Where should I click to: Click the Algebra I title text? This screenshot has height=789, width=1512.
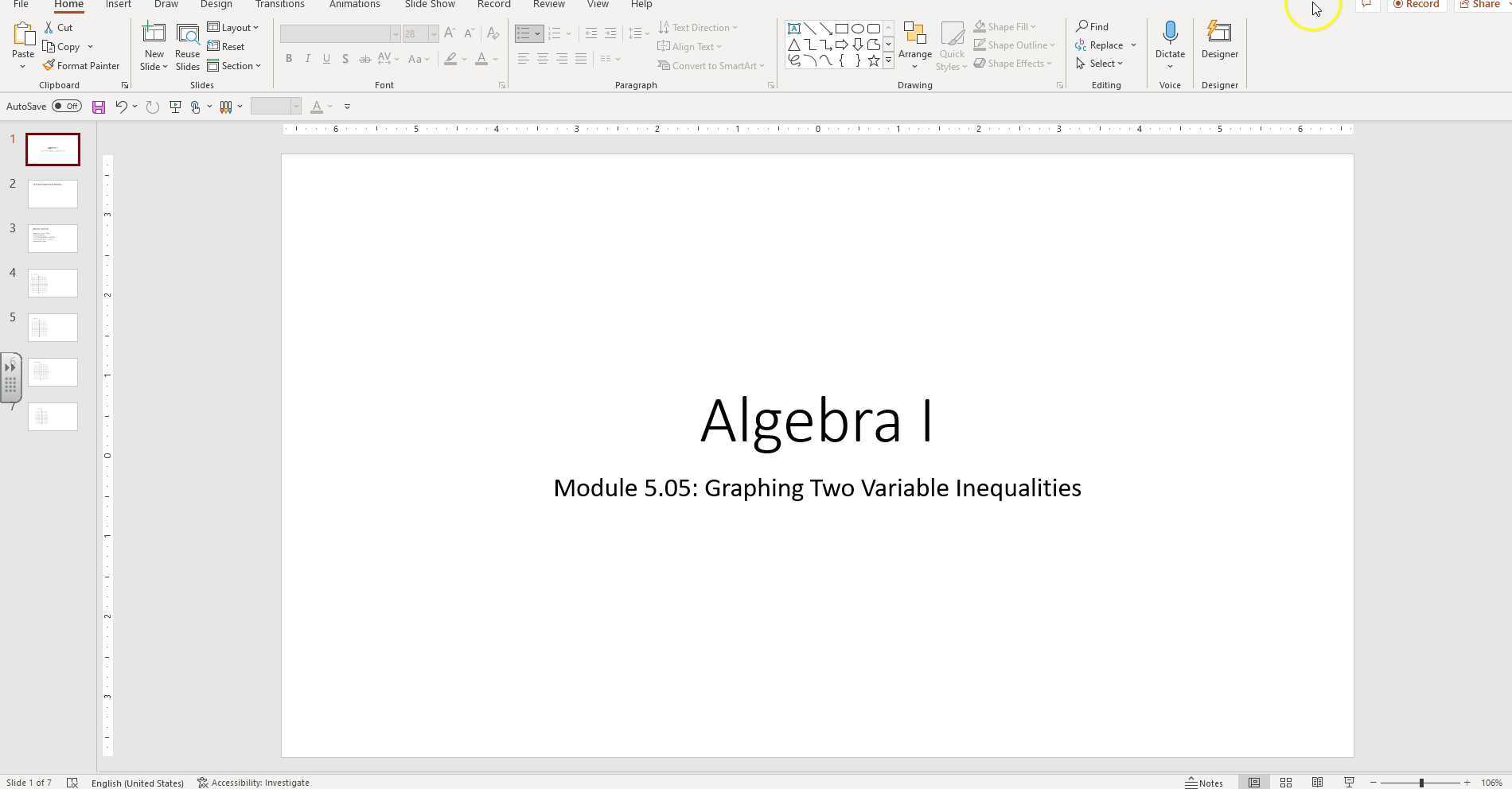point(816,421)
